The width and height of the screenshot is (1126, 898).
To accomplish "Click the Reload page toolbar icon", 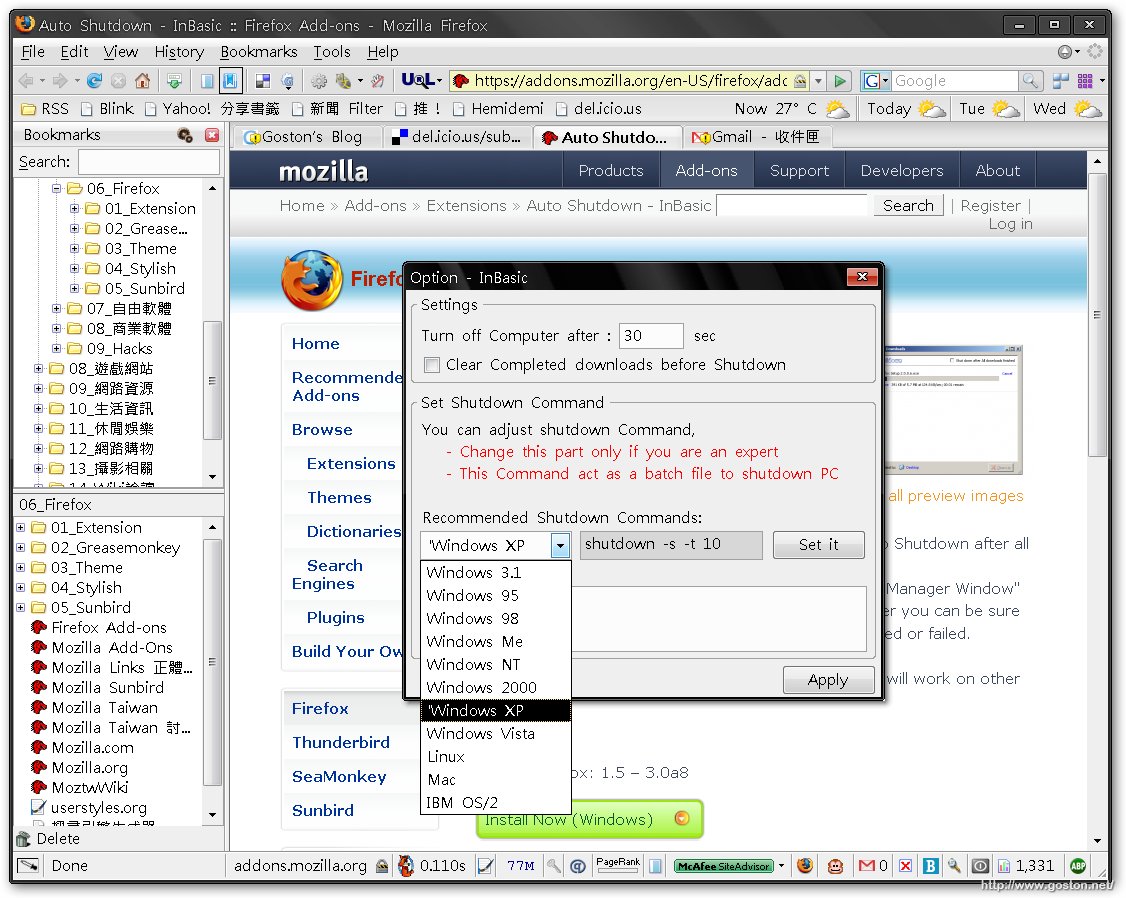I will coord(94,80).
